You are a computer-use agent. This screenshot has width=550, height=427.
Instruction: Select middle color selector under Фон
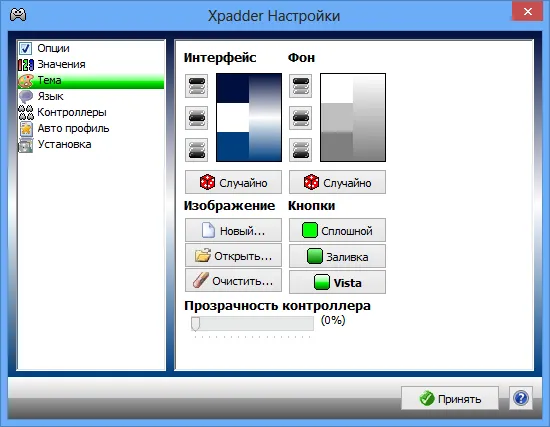(x=301, y=118)
